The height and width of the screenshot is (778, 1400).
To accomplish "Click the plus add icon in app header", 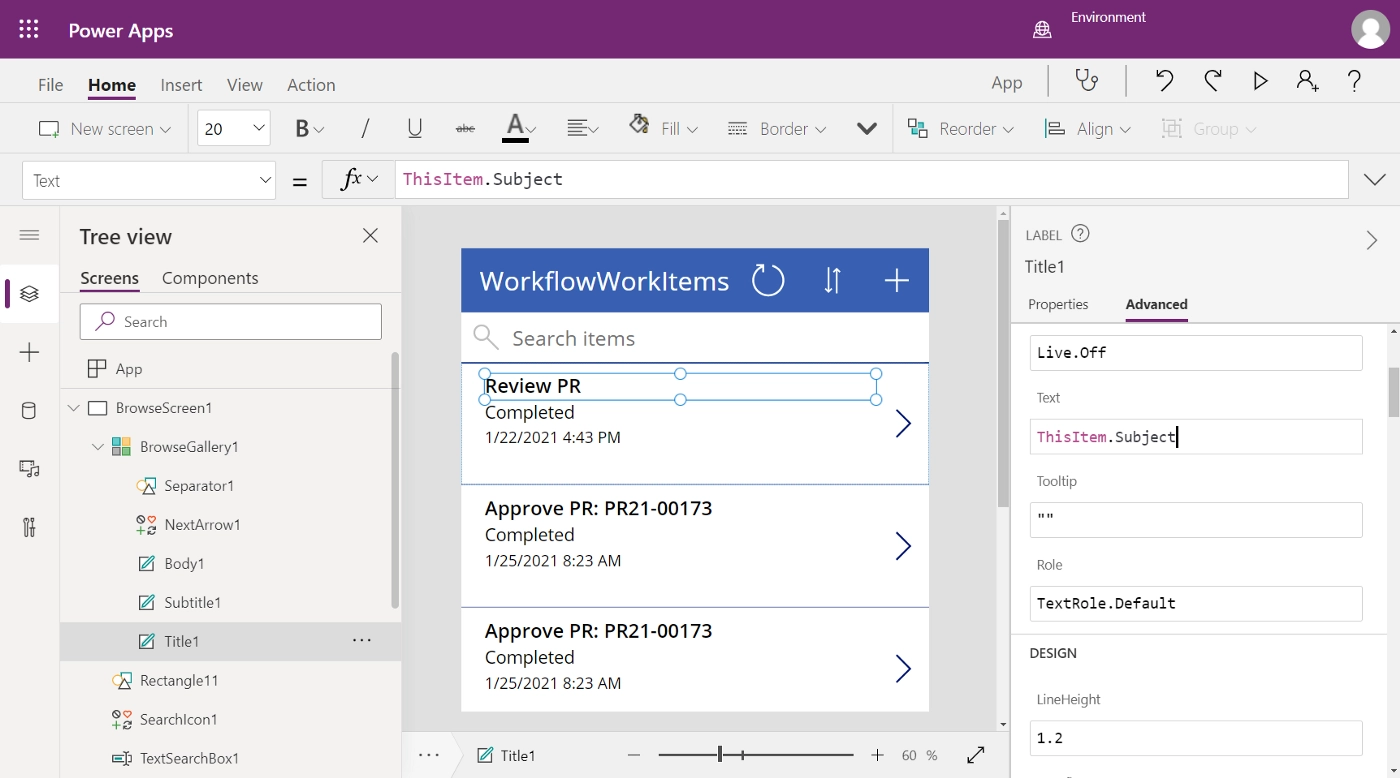I will coord(897,281).
